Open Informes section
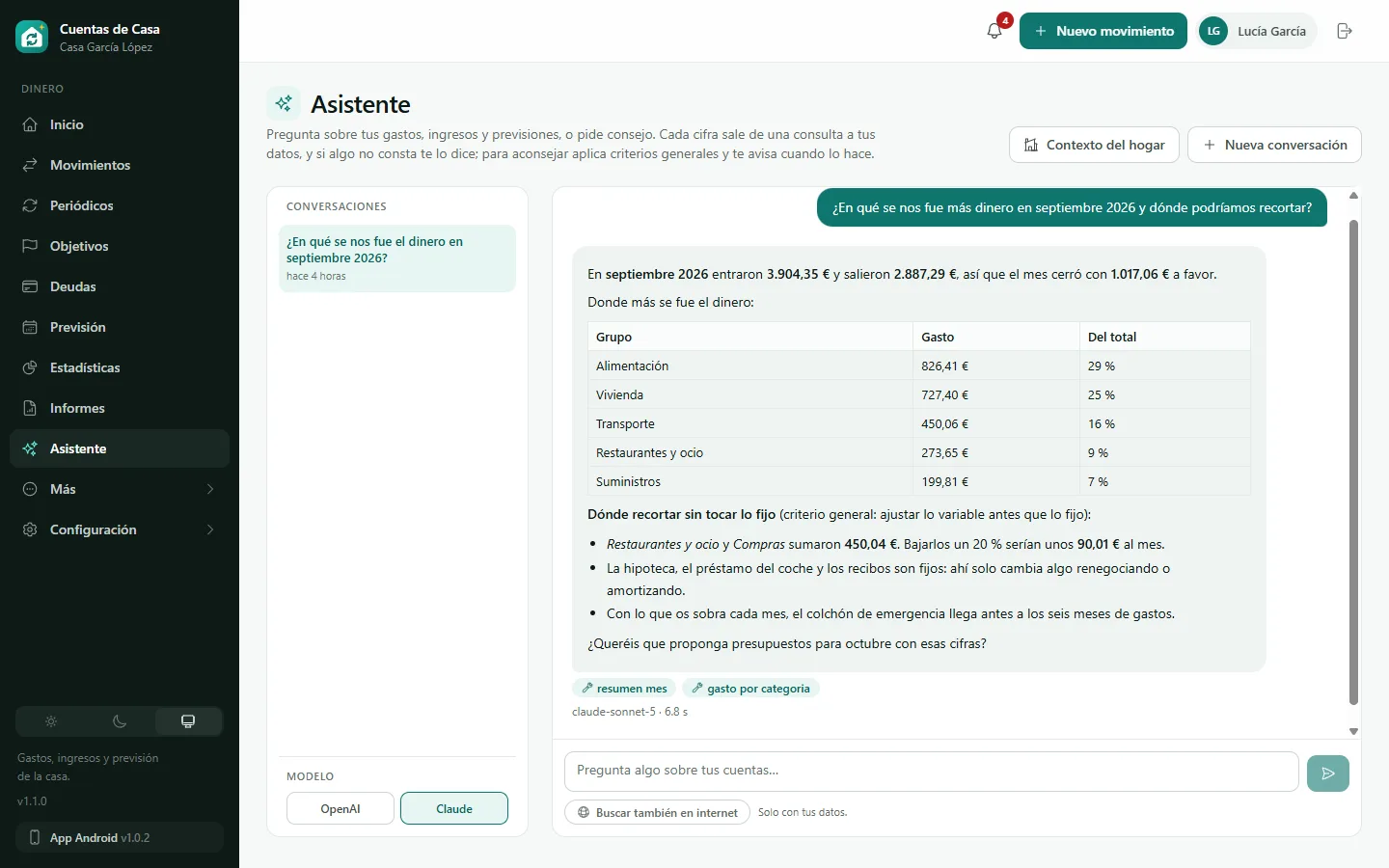The height and width of the screenshot is (868, 1389). [x=120, y=408]
